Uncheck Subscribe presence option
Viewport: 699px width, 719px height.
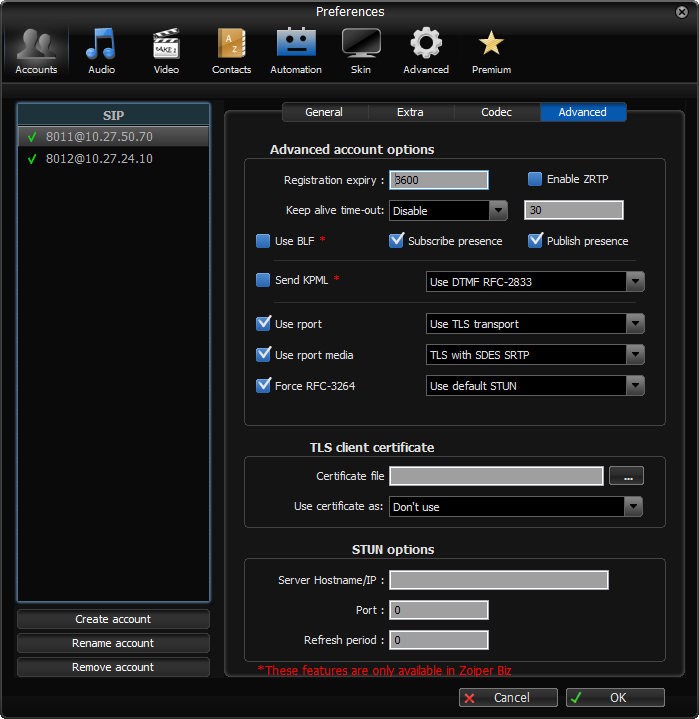[x=396, y=241]
